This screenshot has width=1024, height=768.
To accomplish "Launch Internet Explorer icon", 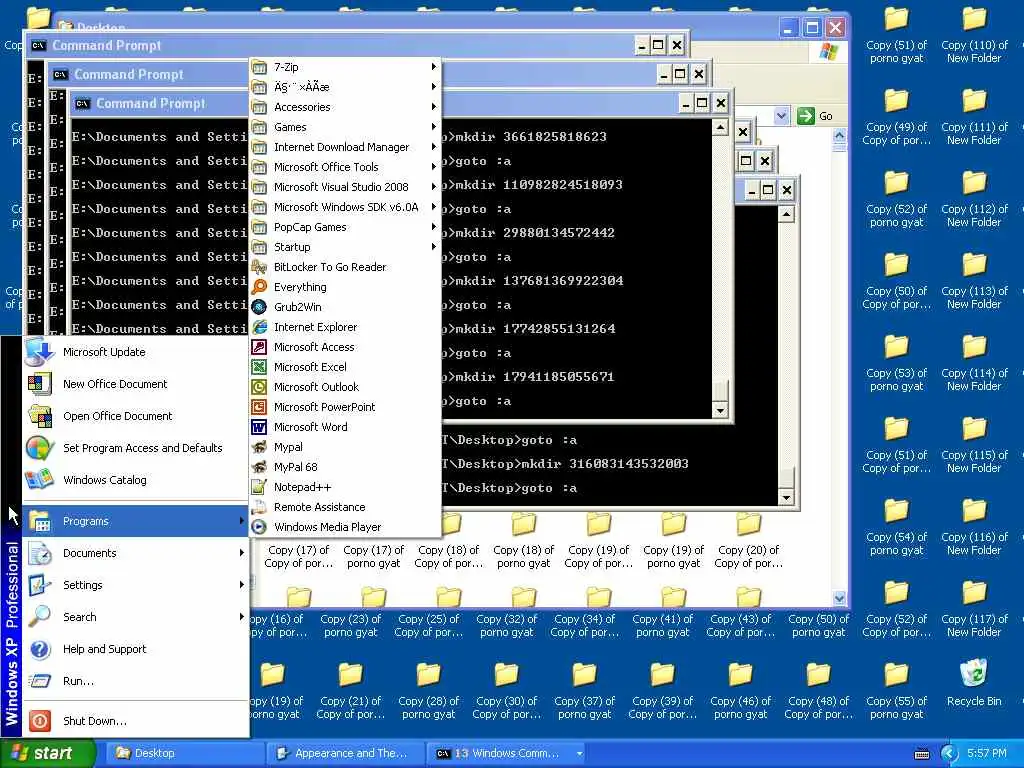I will click(259, 327).
